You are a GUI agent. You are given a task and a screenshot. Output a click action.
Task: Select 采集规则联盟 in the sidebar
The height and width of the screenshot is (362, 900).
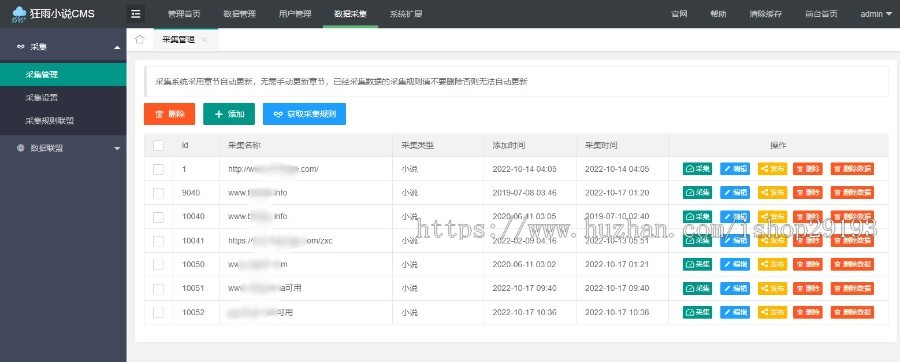coord(63,121)
